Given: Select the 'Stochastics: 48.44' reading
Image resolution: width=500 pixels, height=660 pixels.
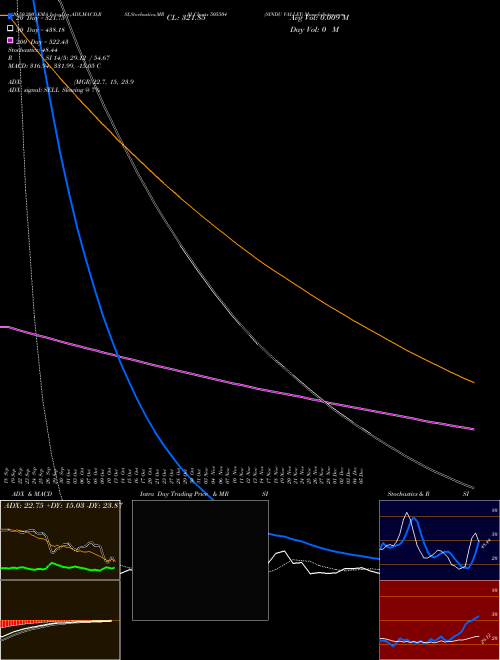Looking at the screenshot, I should tap(33, 50).
